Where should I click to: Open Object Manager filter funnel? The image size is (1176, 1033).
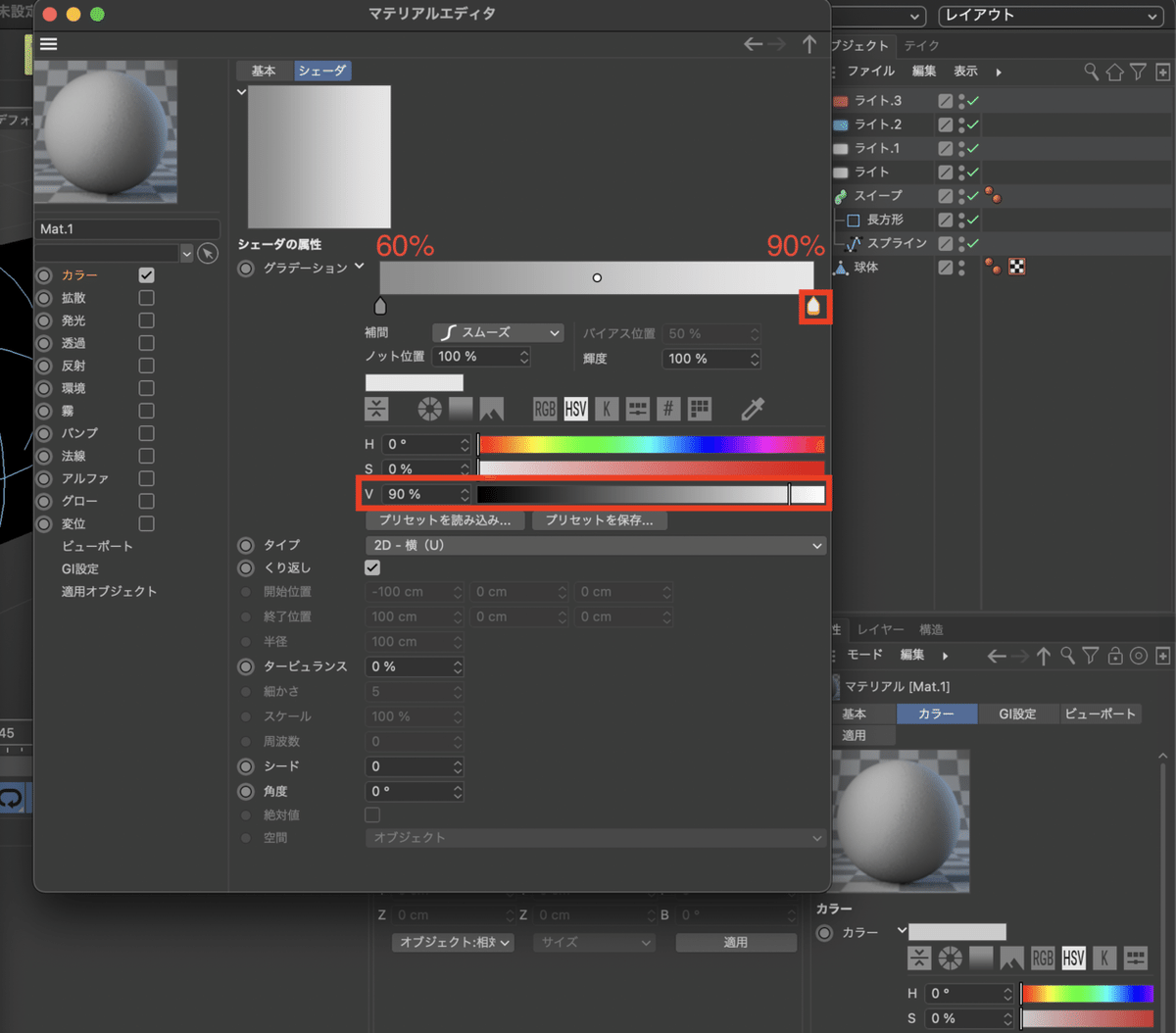point(1138,72)
